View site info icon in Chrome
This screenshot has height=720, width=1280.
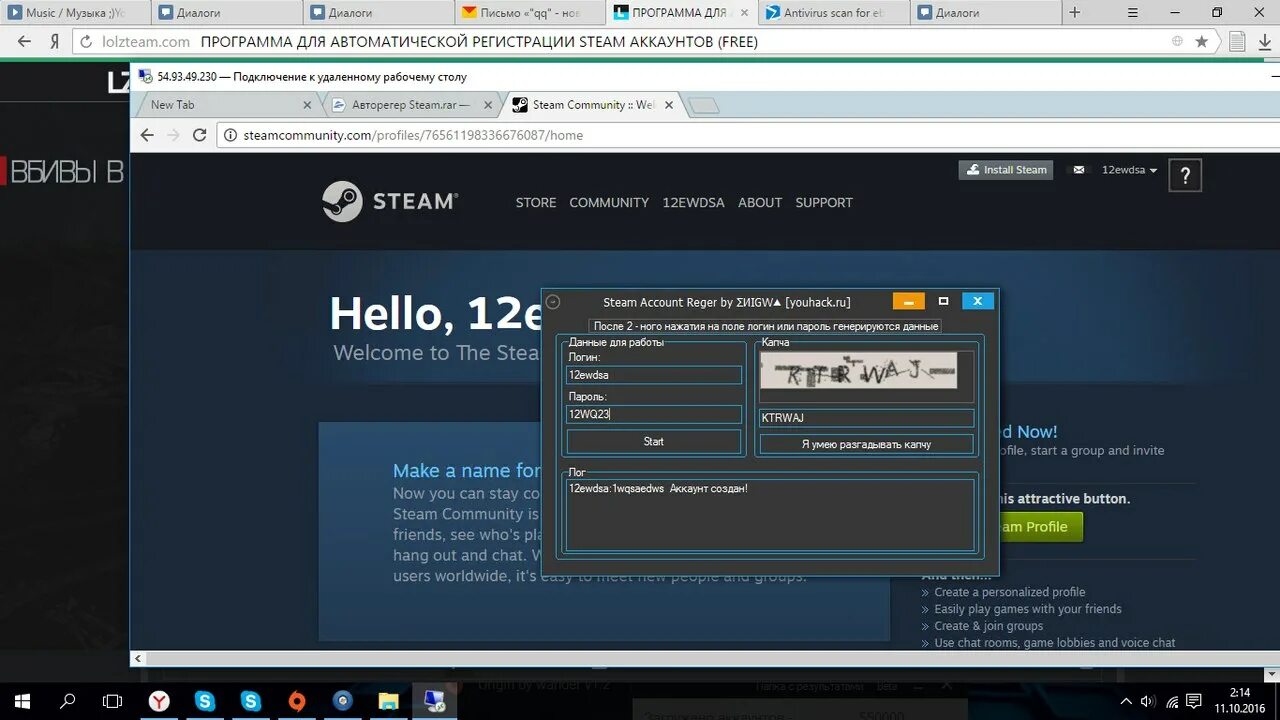click(x=231, y=135)
